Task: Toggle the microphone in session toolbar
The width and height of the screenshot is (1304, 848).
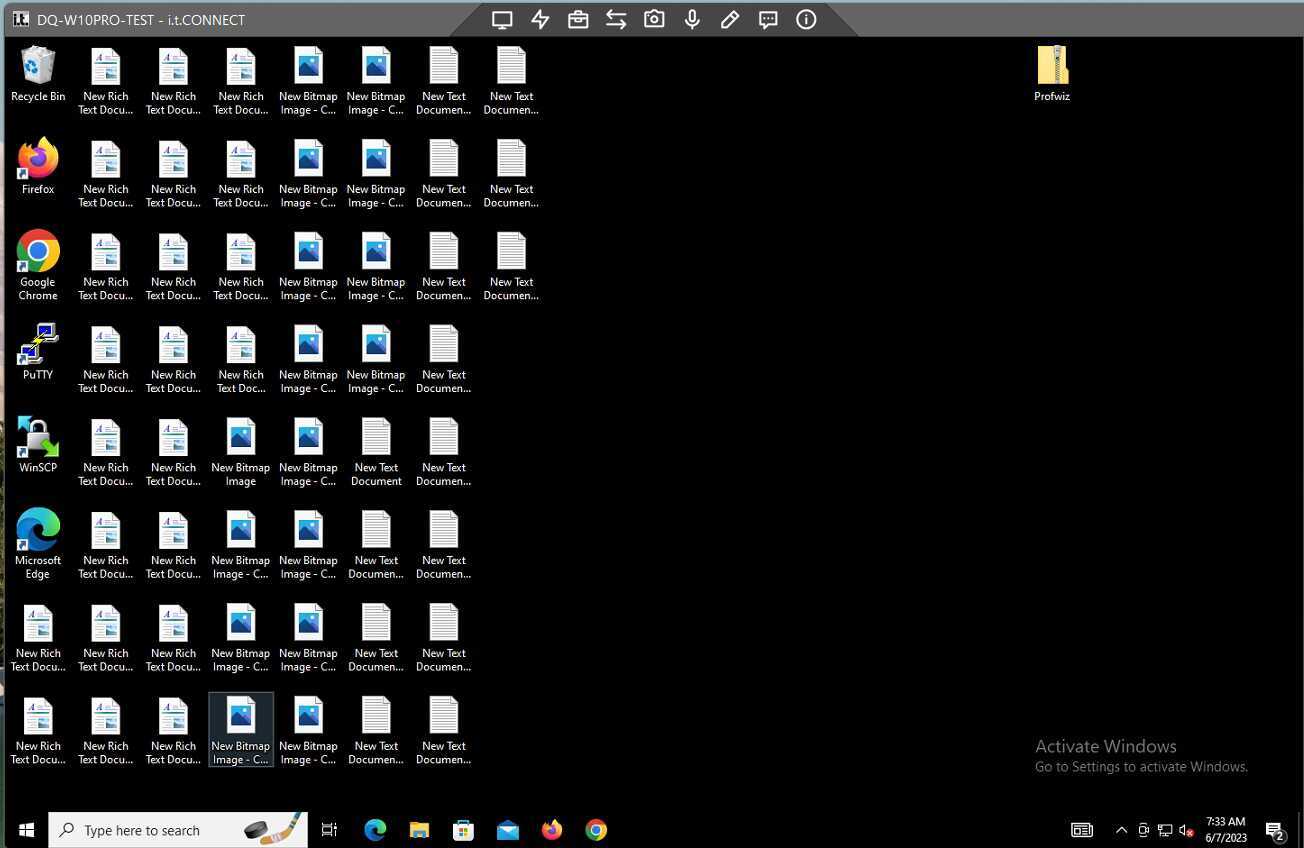Action: 692,20
